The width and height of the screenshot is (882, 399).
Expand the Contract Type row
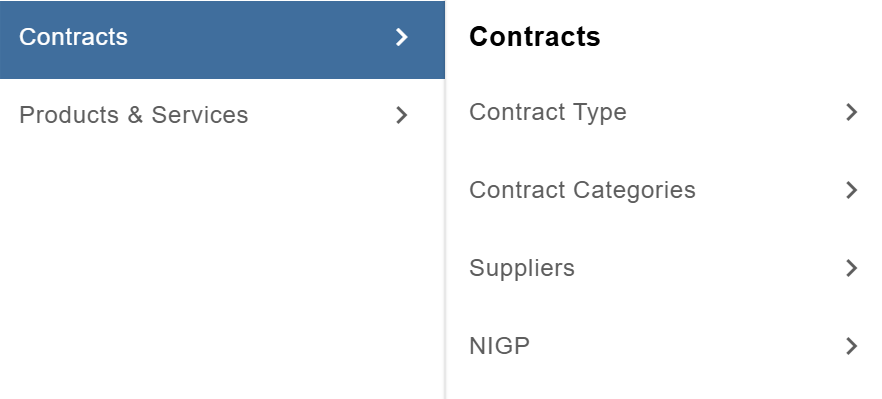[664, 112]
